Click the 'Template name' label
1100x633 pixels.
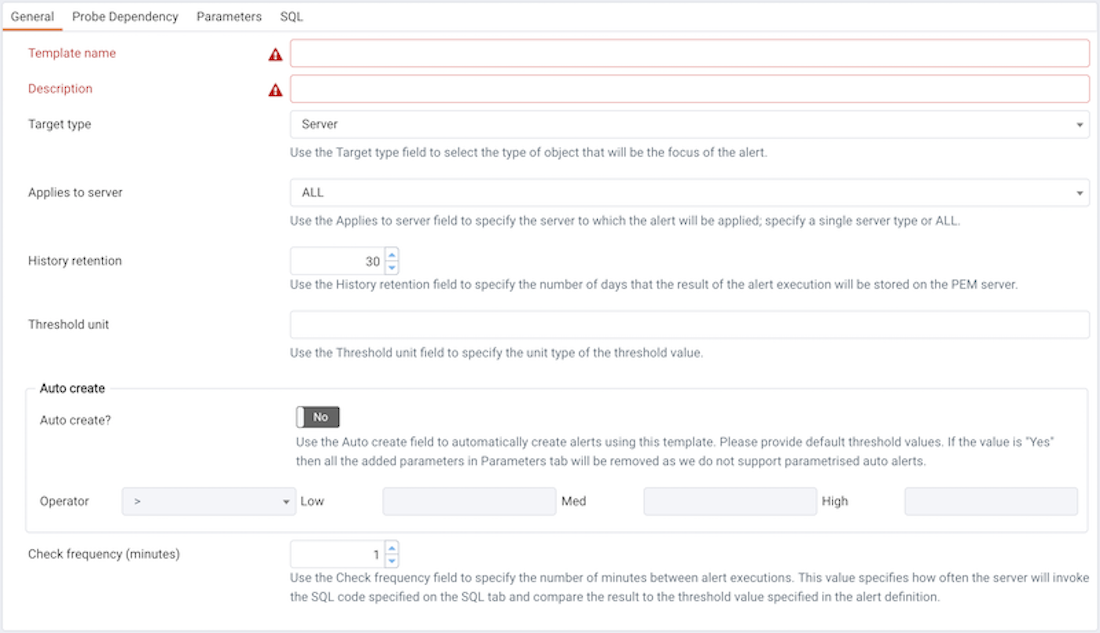(x=72, y=53)
